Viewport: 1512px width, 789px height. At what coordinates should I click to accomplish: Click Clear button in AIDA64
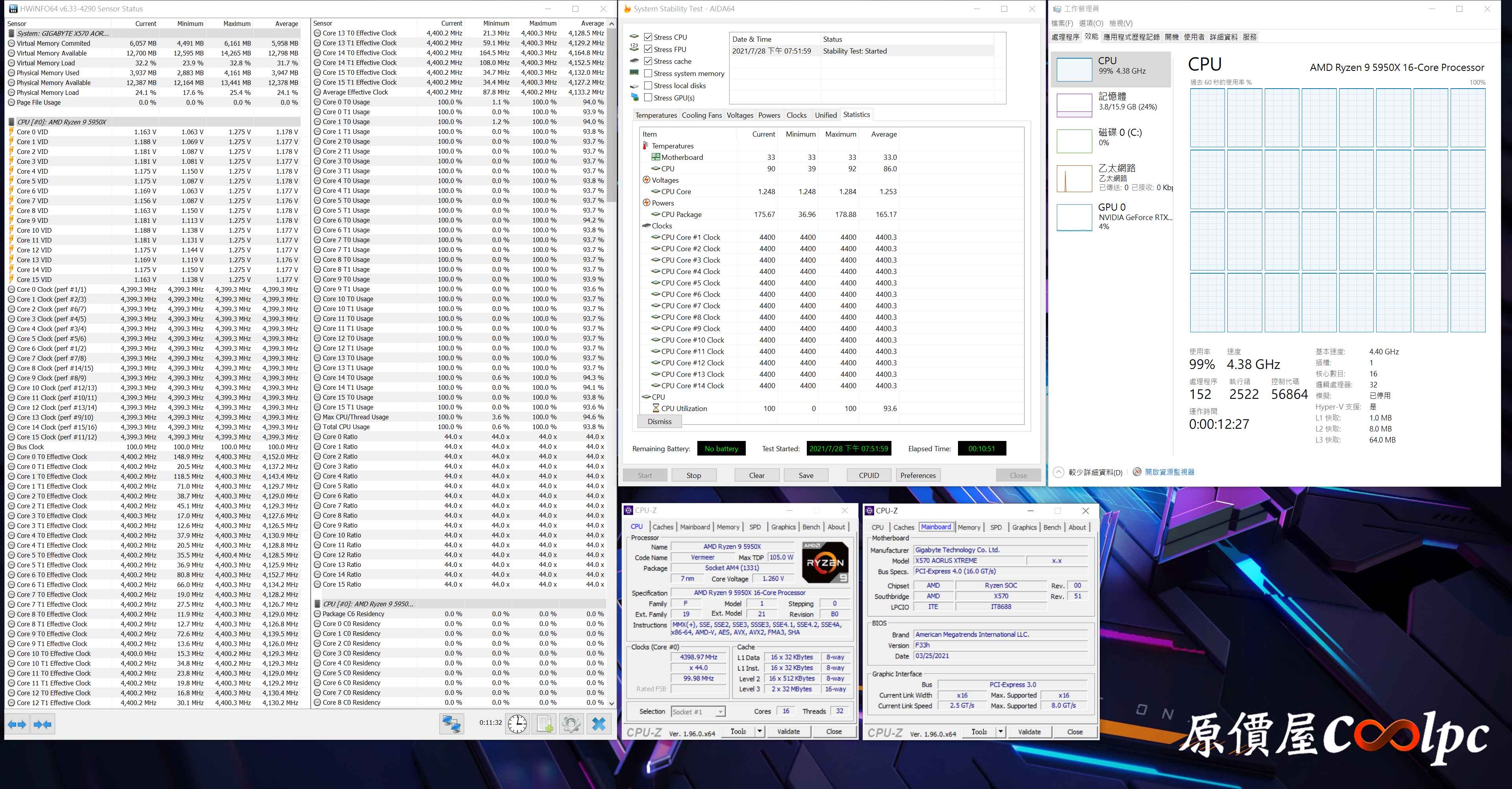click(756, 476)
